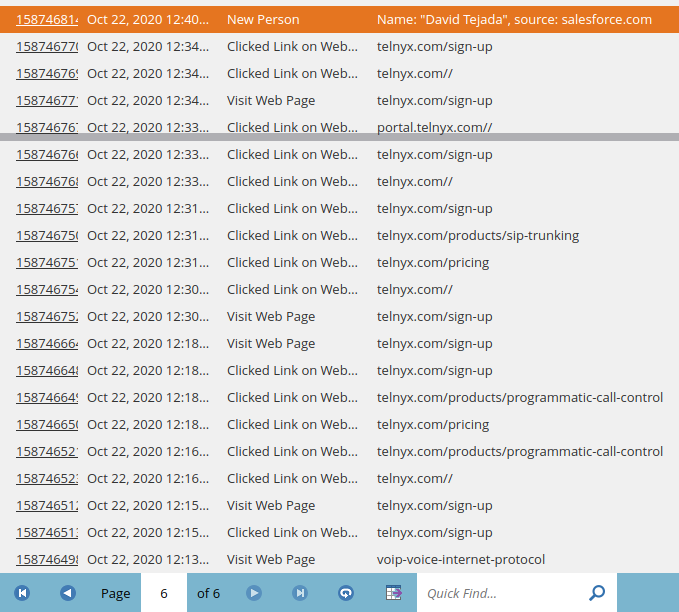
Task: Click 'telnyx.com/pricing' in the 12:31 row
Action: coord(433,262)
